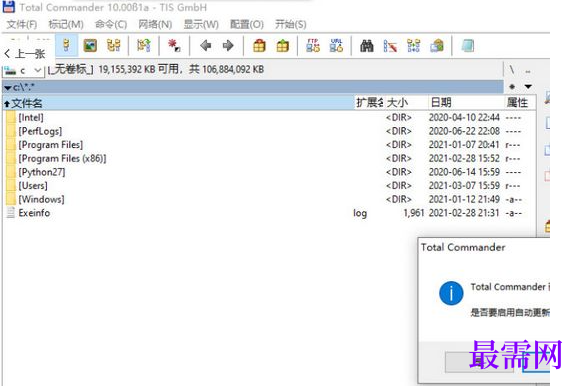Sort by 扩展名 column header
The height and width of the screenshot is (386, 581).
pos(369,103)
